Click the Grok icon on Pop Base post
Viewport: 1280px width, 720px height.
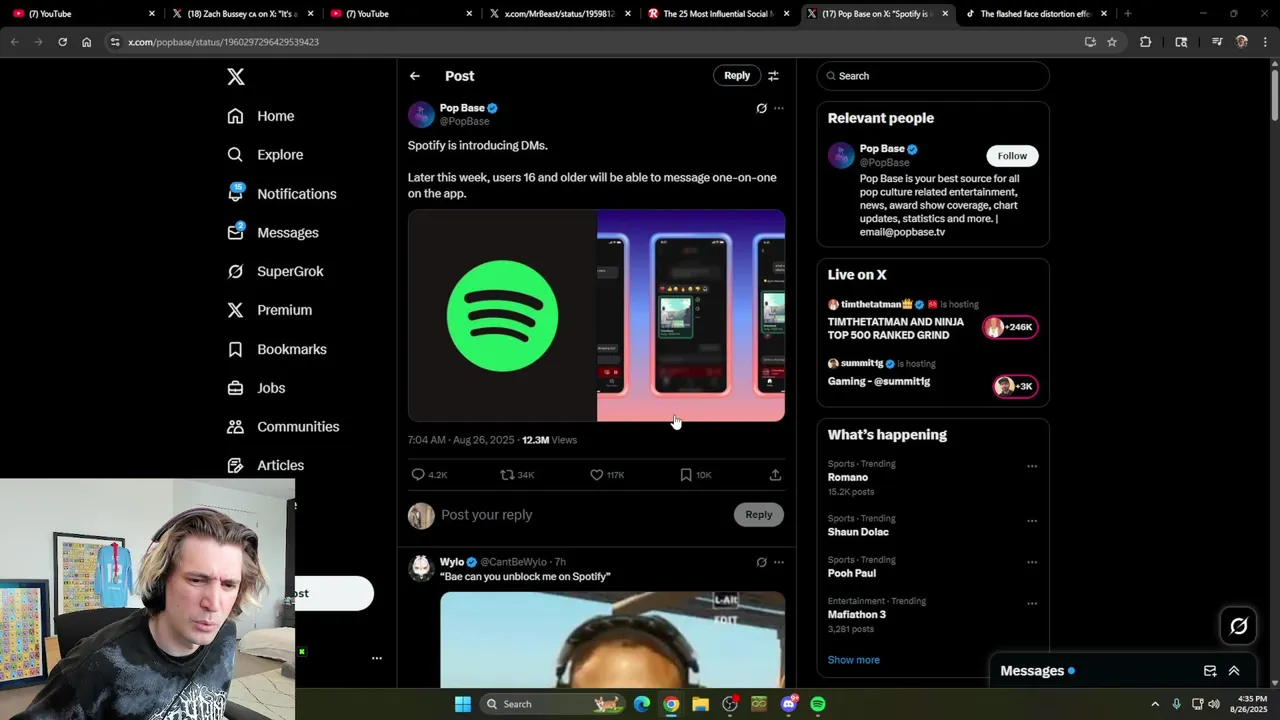(x=761, y=108)
